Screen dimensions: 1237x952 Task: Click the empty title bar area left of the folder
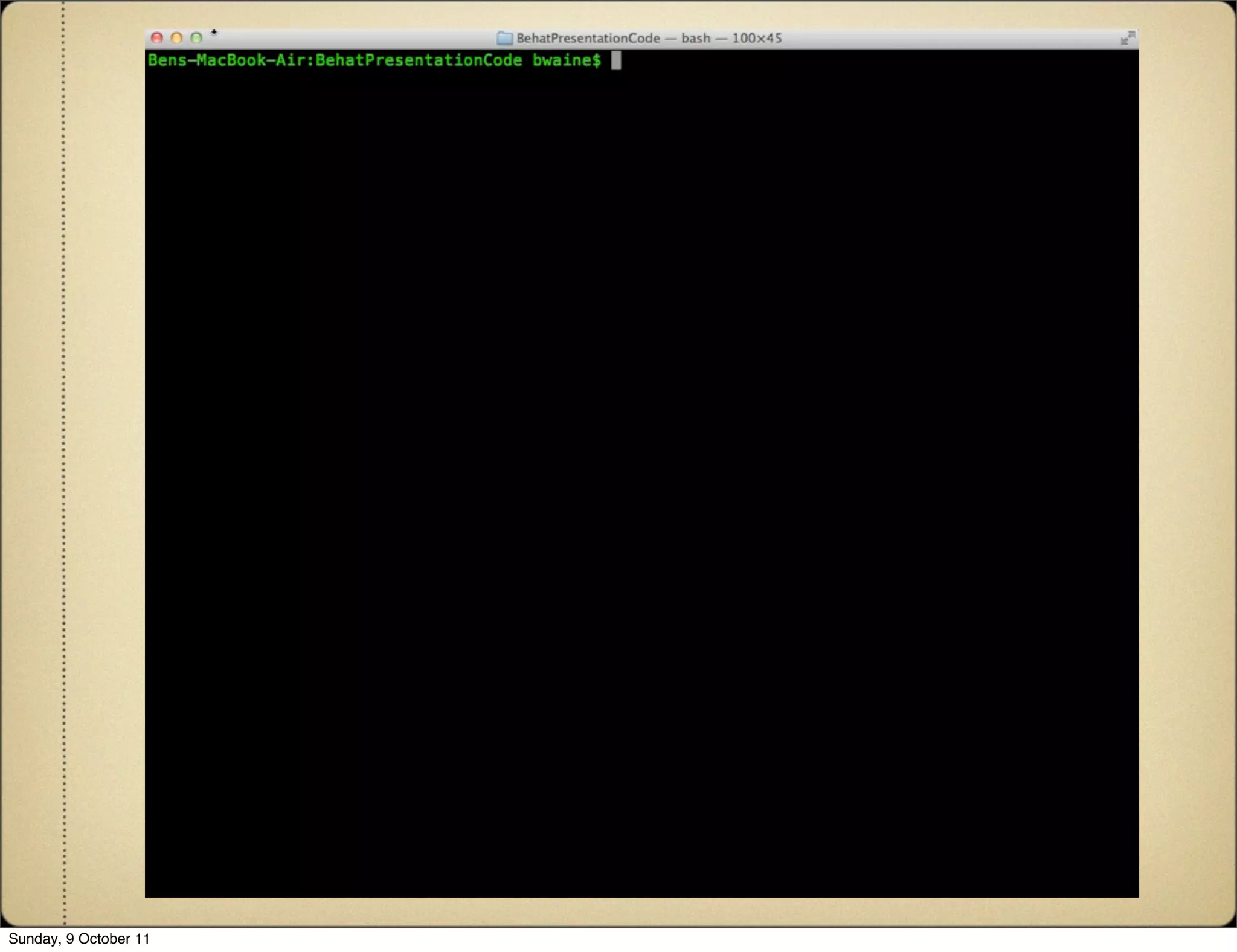click(x=356, y=39)
